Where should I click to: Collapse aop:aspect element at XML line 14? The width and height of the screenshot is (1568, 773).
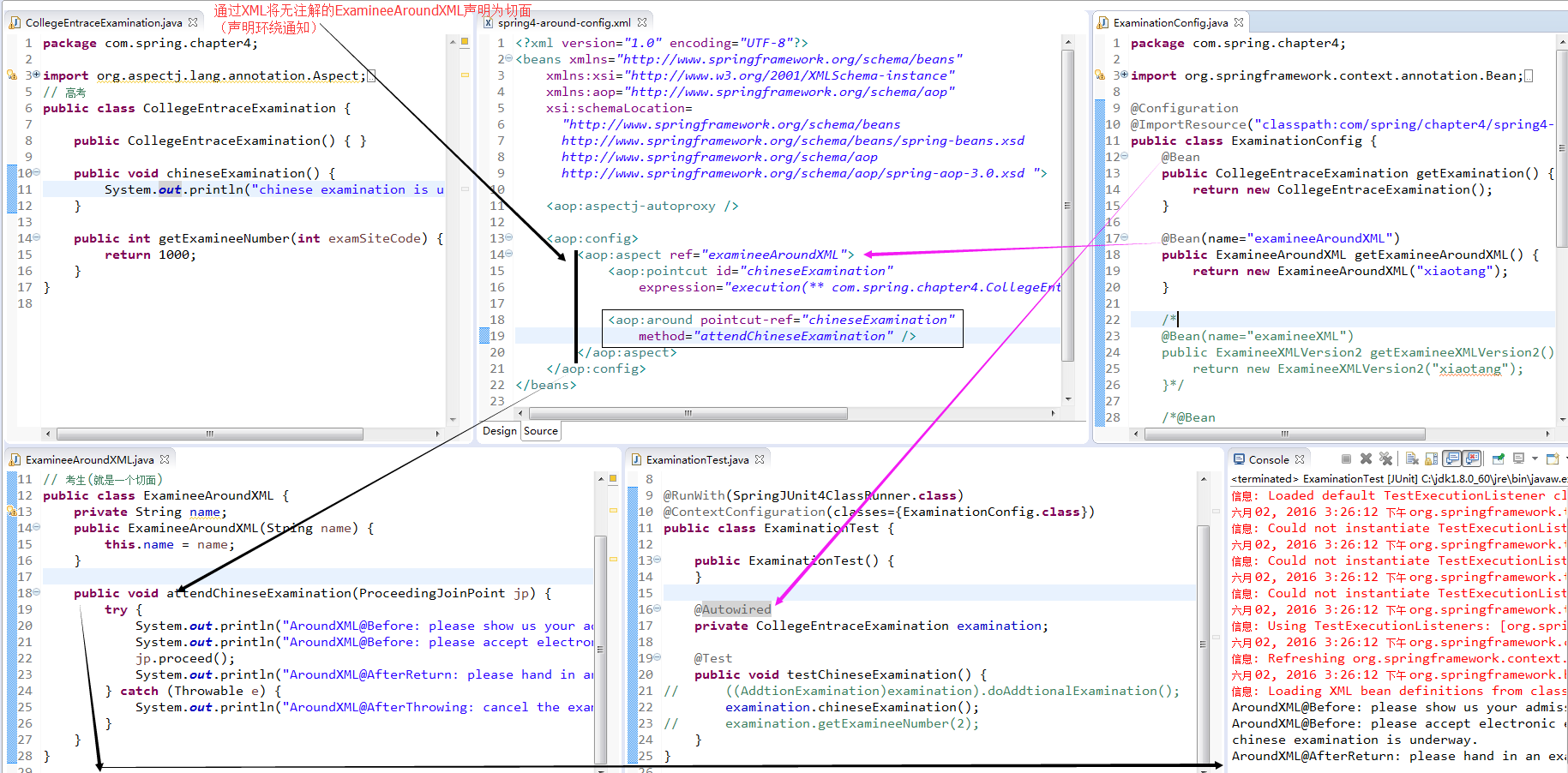(509, 255)
